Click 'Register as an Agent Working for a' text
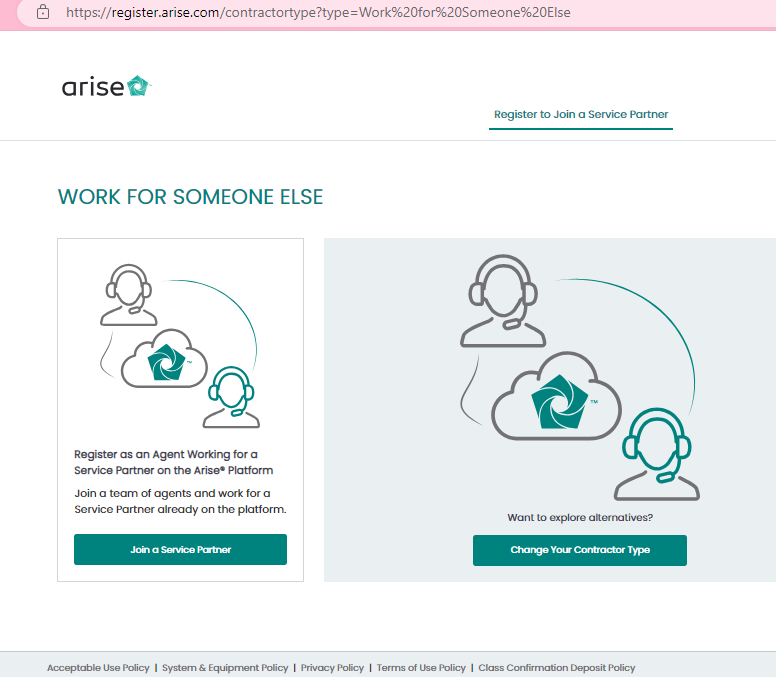The height and width of the screenshot is (677, 776). (166, 454)
